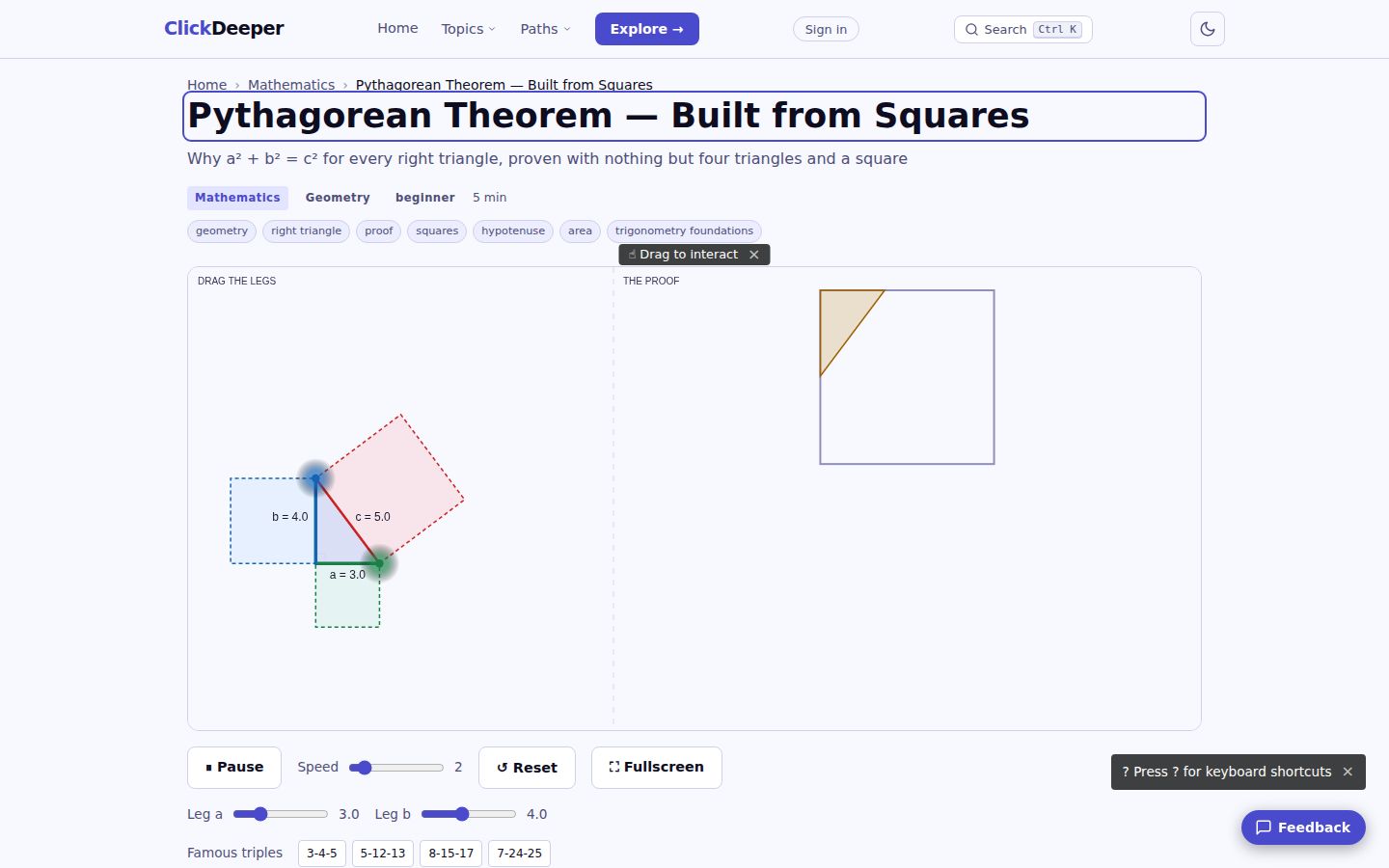Image resolution: width=1389 pixels, height=868 pixels.
Task: Adjust the Speed slider
Action: (396, 768)
